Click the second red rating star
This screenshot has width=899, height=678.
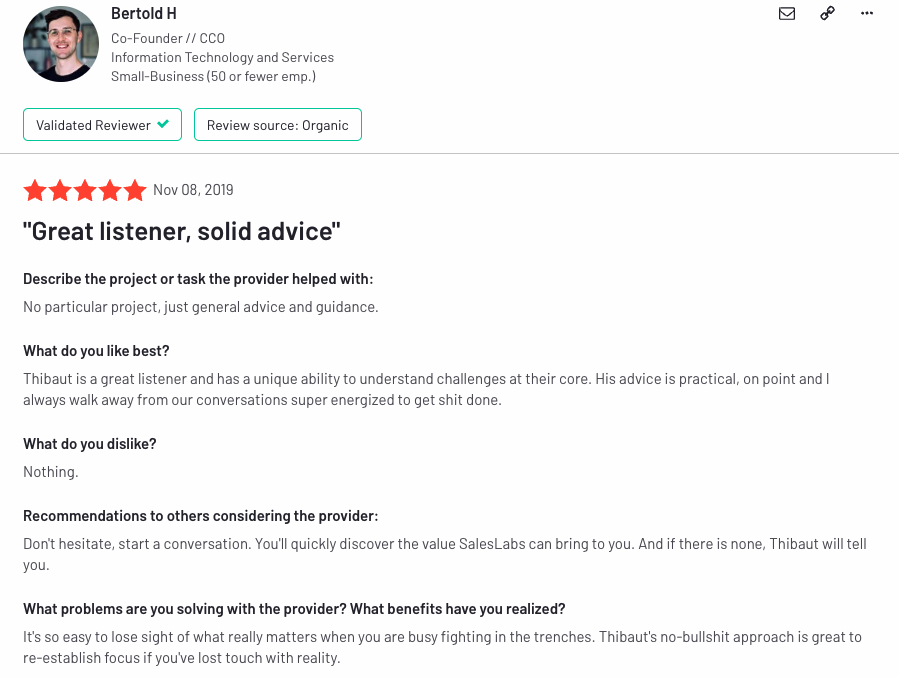click(x=60, y=190)
